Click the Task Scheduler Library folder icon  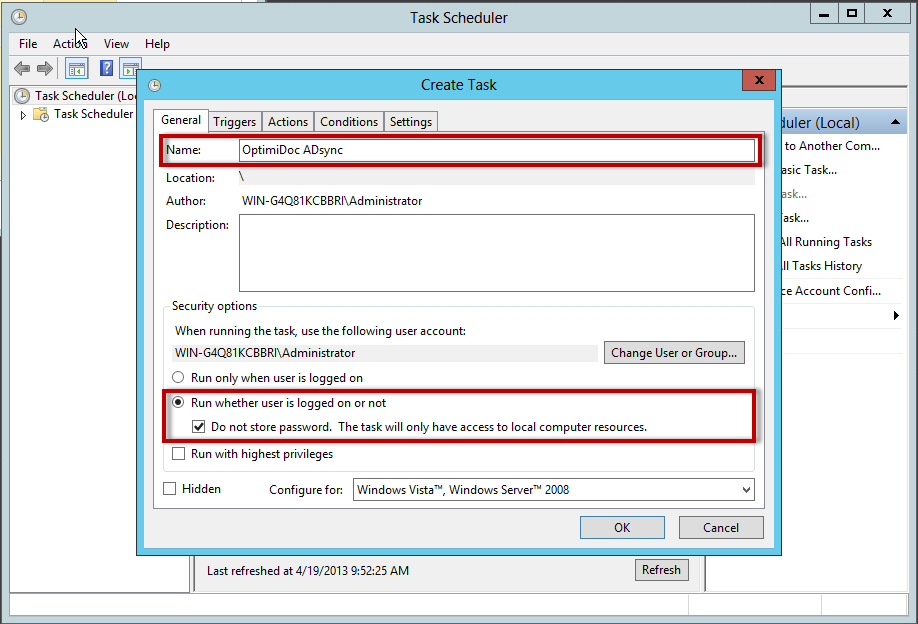click(x=41, y=114)
